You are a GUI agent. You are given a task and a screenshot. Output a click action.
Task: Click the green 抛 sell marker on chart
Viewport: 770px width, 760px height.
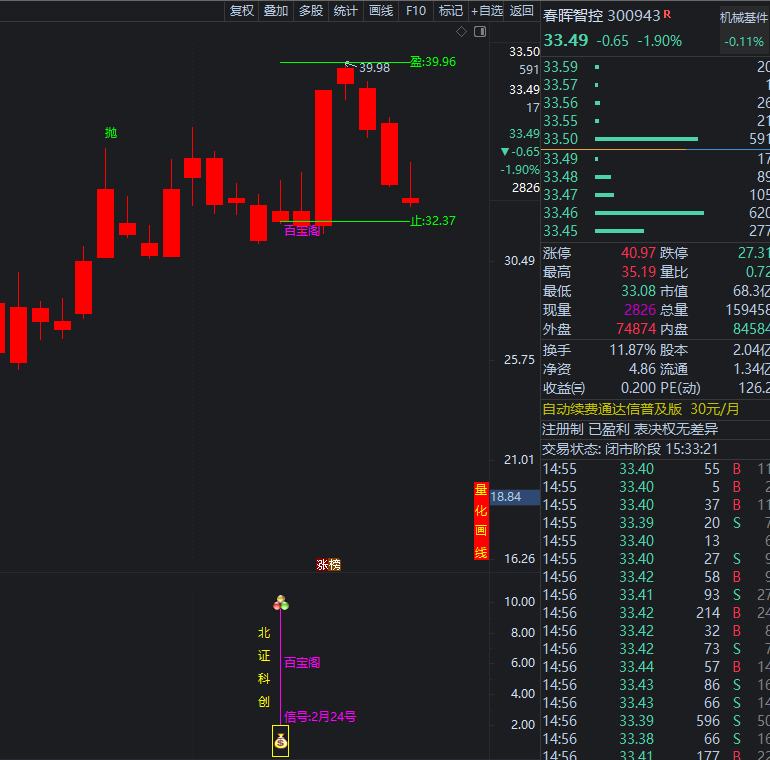click(111, 132)
